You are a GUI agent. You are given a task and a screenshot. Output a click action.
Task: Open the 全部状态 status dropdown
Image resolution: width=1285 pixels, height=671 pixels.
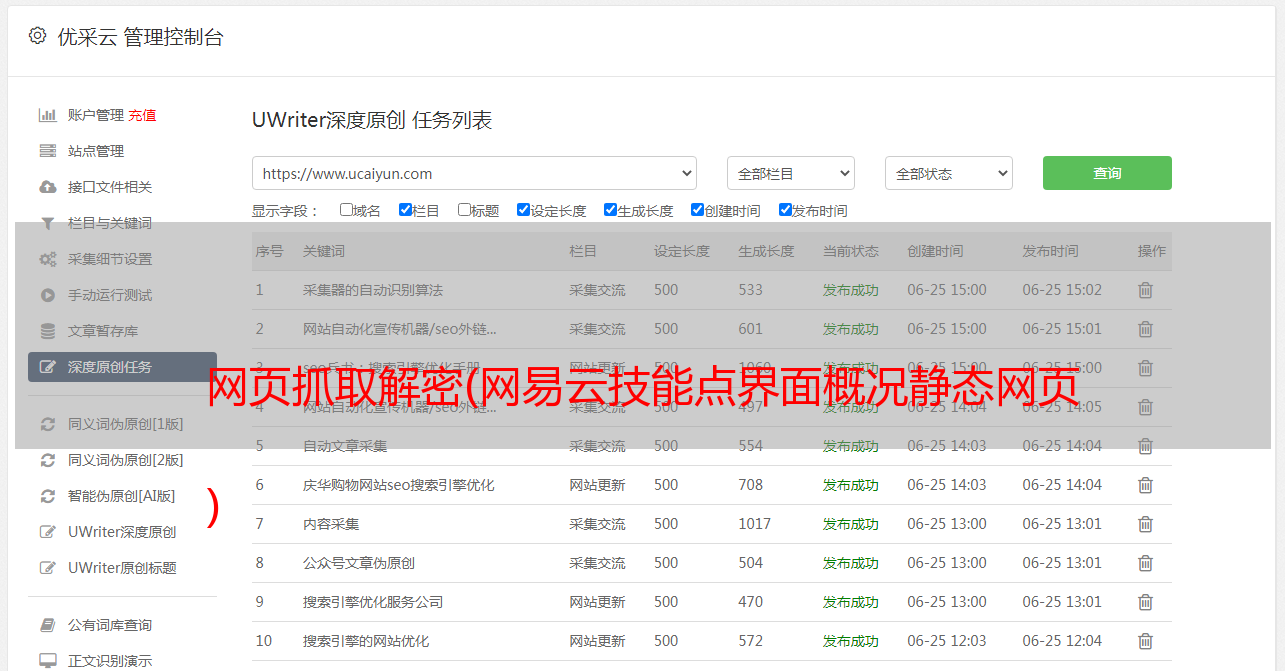(x=948, y=173)
